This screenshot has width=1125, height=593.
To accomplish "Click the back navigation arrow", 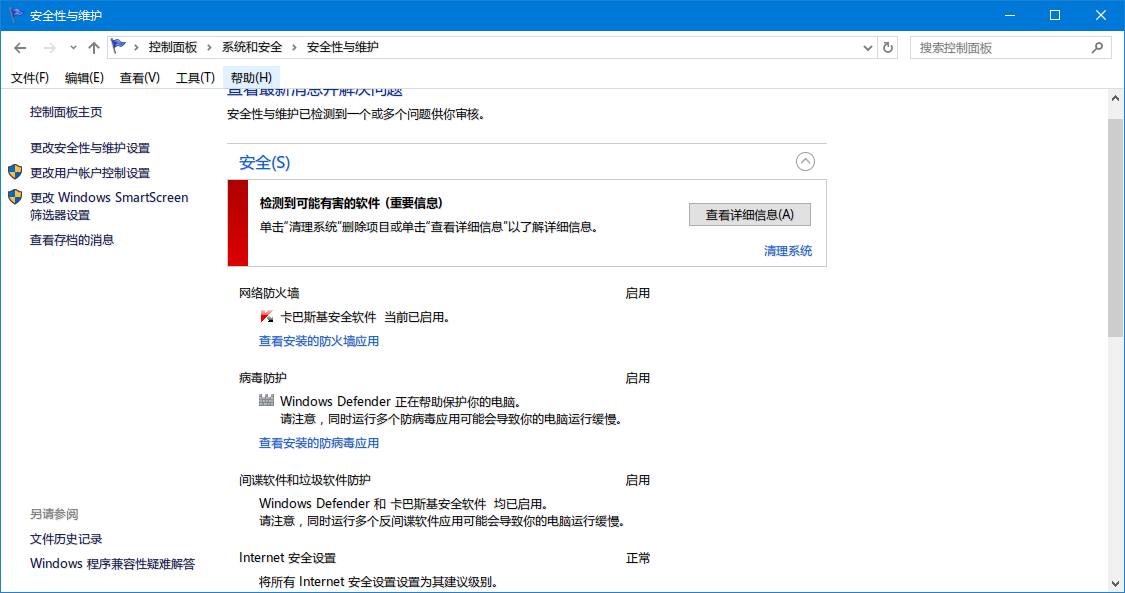I will tap(20, 47).
